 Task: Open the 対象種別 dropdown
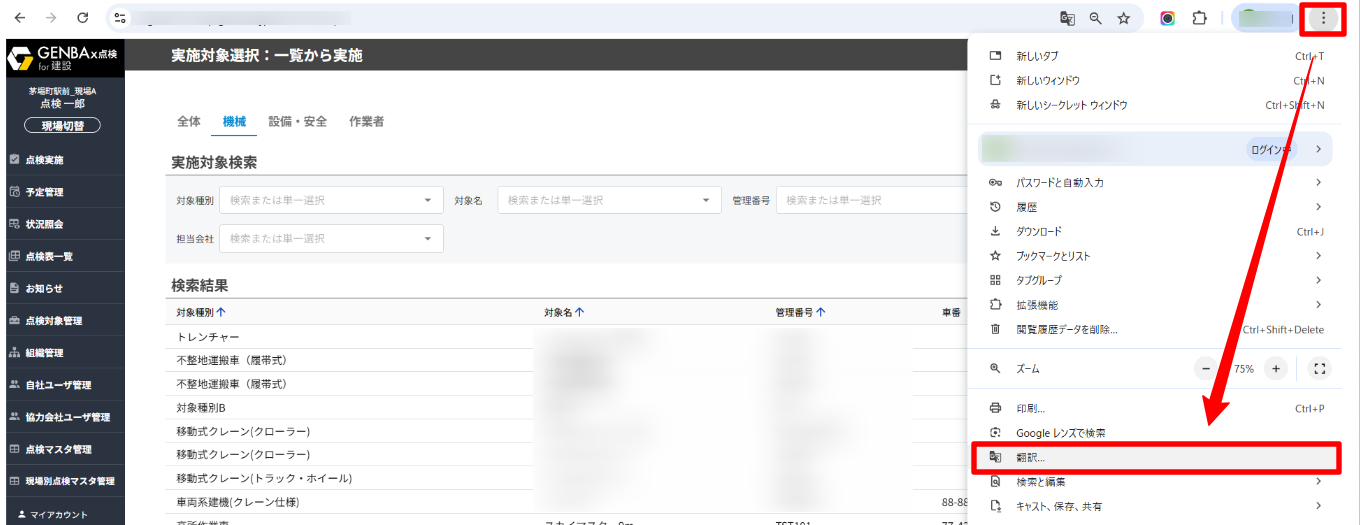pos(331,200)
